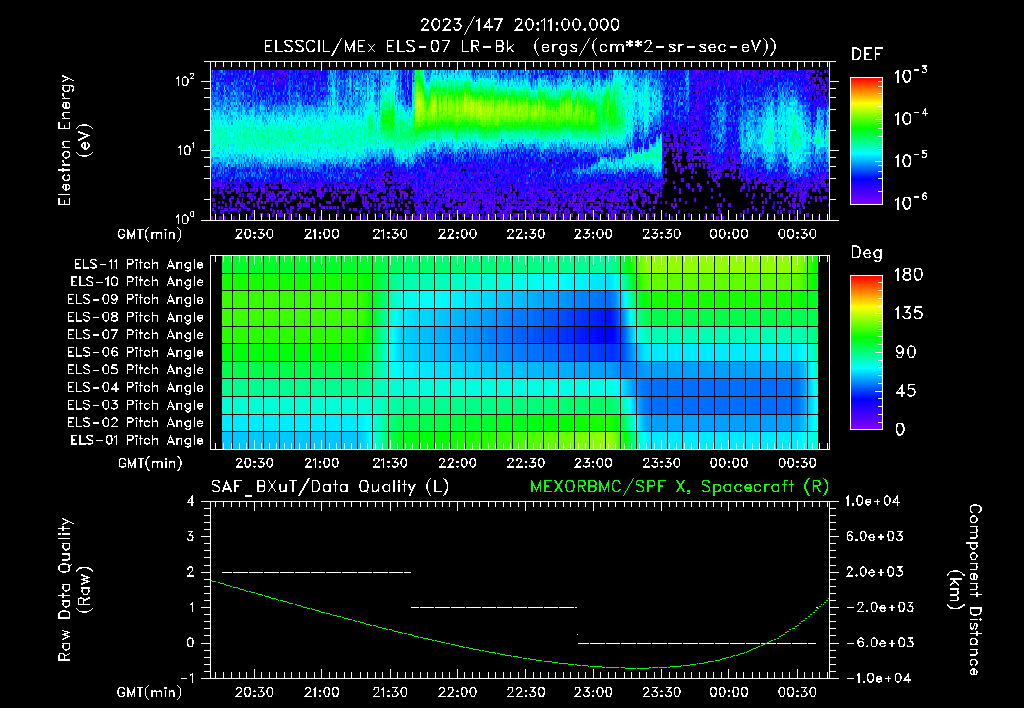
Task: Click the ELS-10 Pitch Angle row label
Action: (x=137, y=282)
